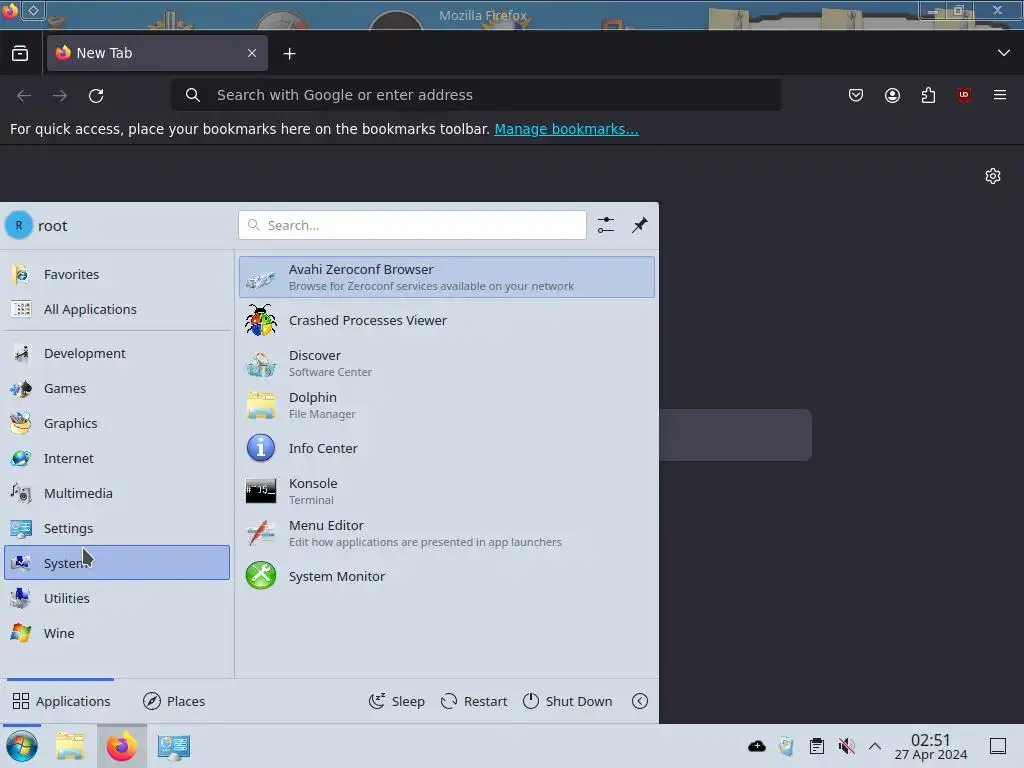The image size is (1024, 768).
Task: Click the Save to Pocket icon
Action: (856, 95)
